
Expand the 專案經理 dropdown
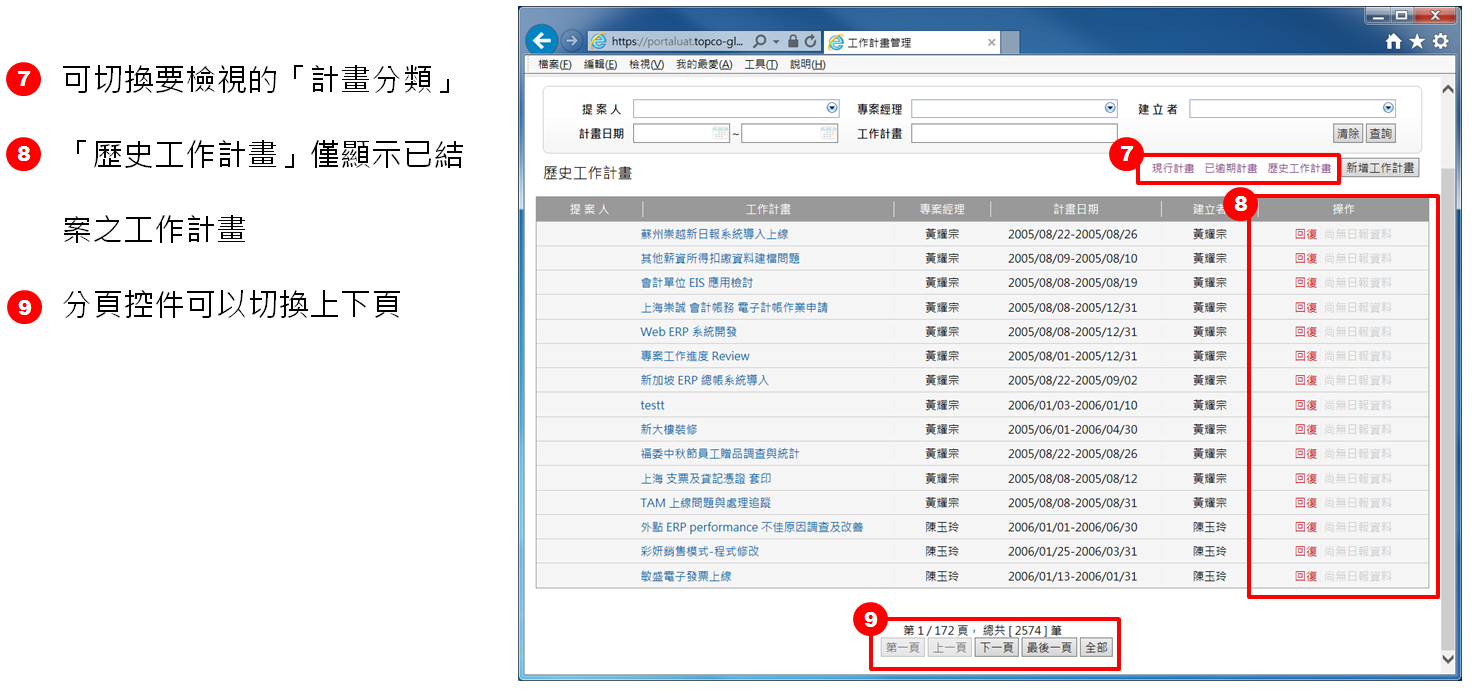pos(1110,108)
